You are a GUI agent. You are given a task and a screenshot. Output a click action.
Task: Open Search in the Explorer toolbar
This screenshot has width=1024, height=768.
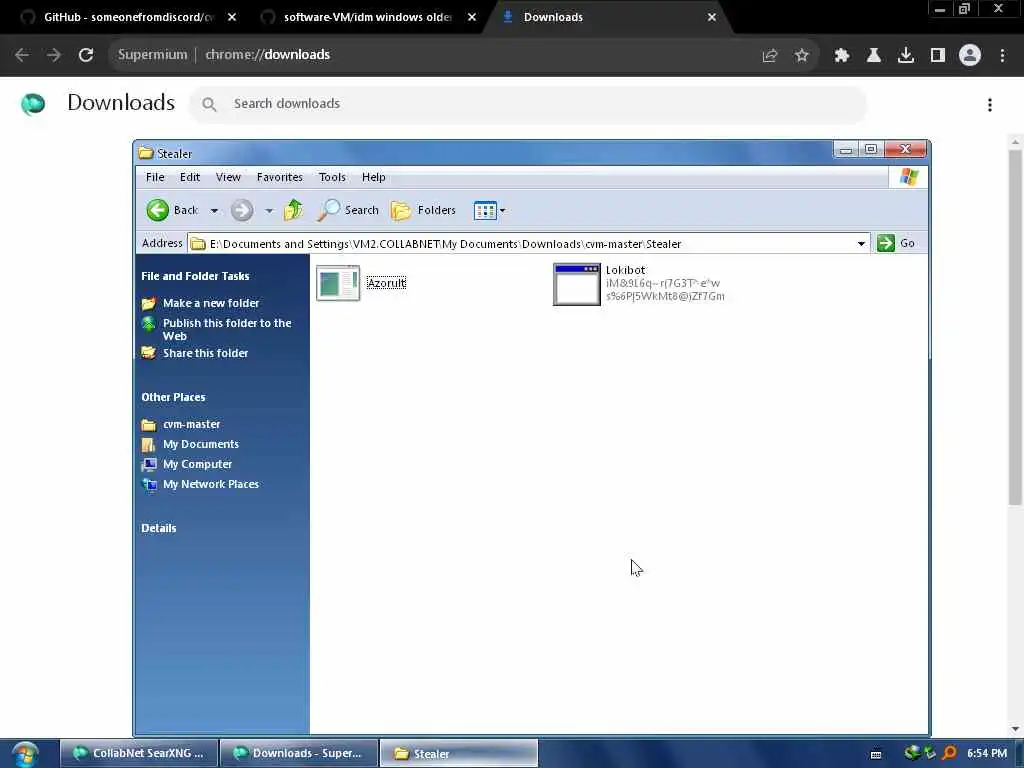point(348,210)
